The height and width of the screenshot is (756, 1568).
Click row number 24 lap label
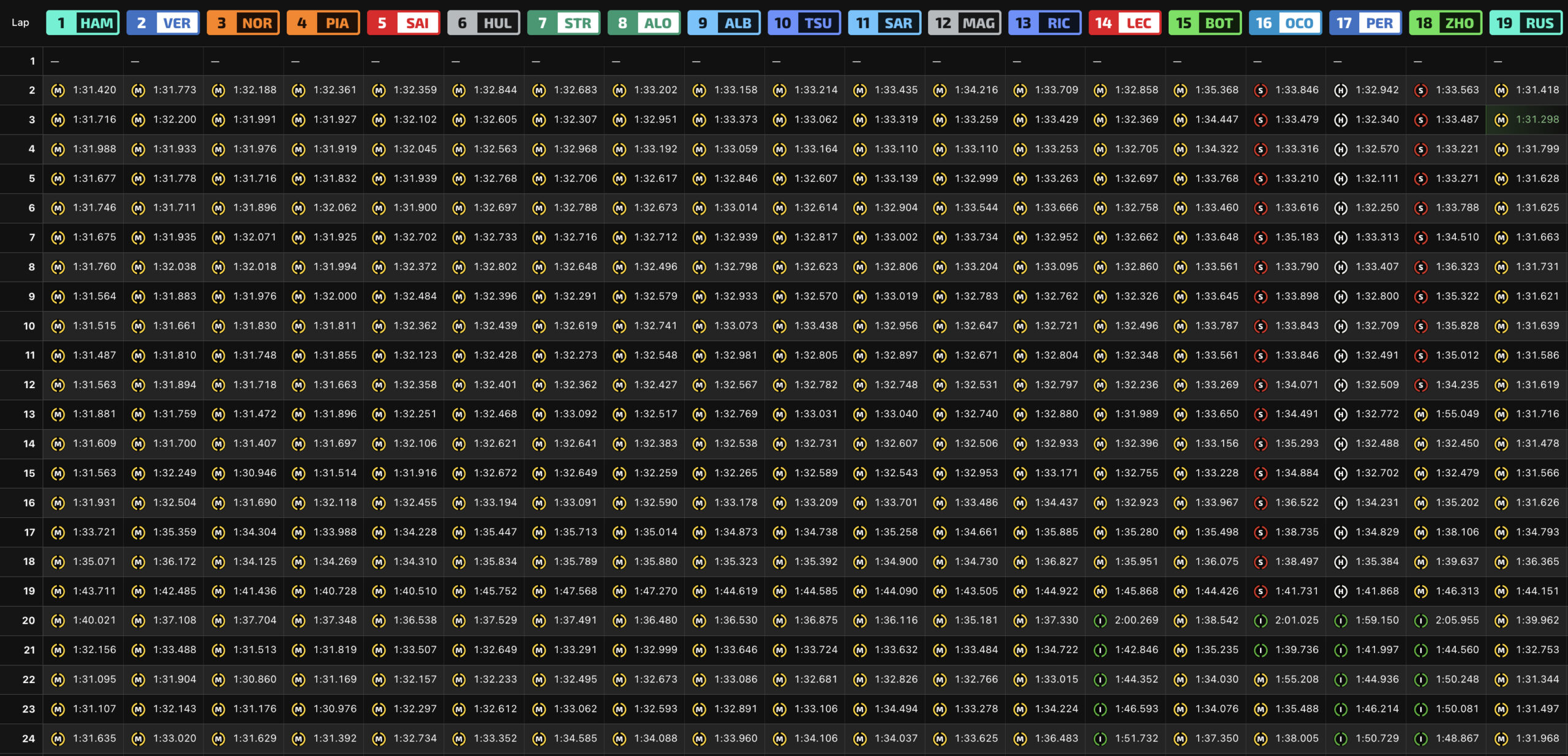click(x=28, y=738)
